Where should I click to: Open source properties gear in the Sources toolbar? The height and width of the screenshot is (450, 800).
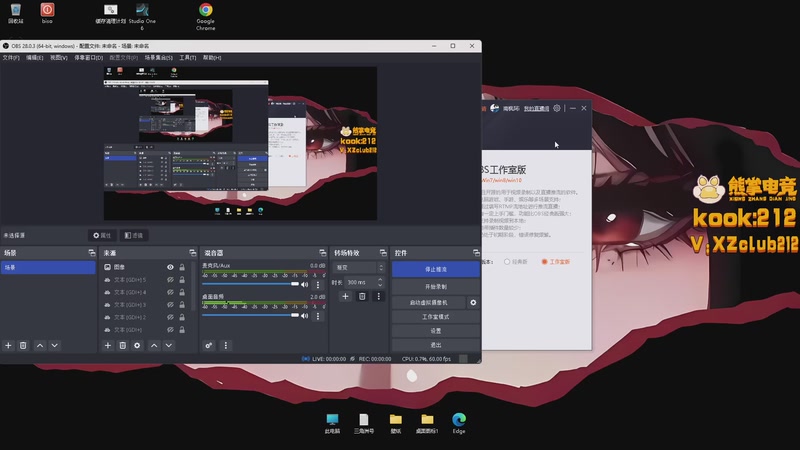[137, 345]
